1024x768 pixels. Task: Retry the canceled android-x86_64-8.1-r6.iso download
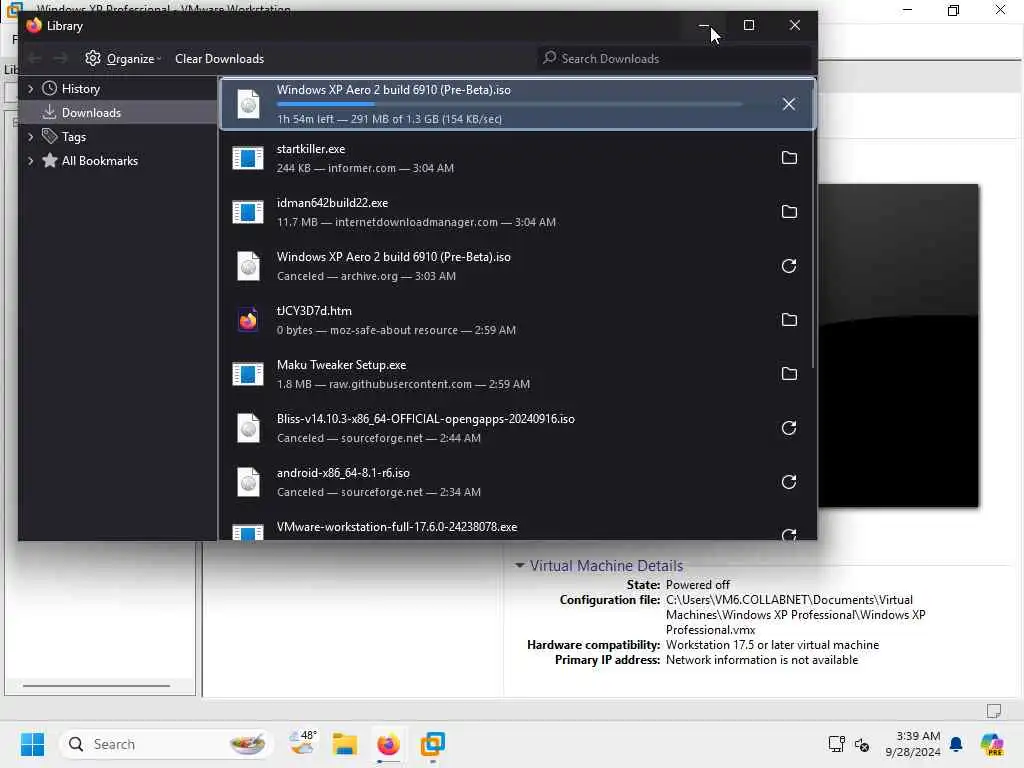coord(789,482)
